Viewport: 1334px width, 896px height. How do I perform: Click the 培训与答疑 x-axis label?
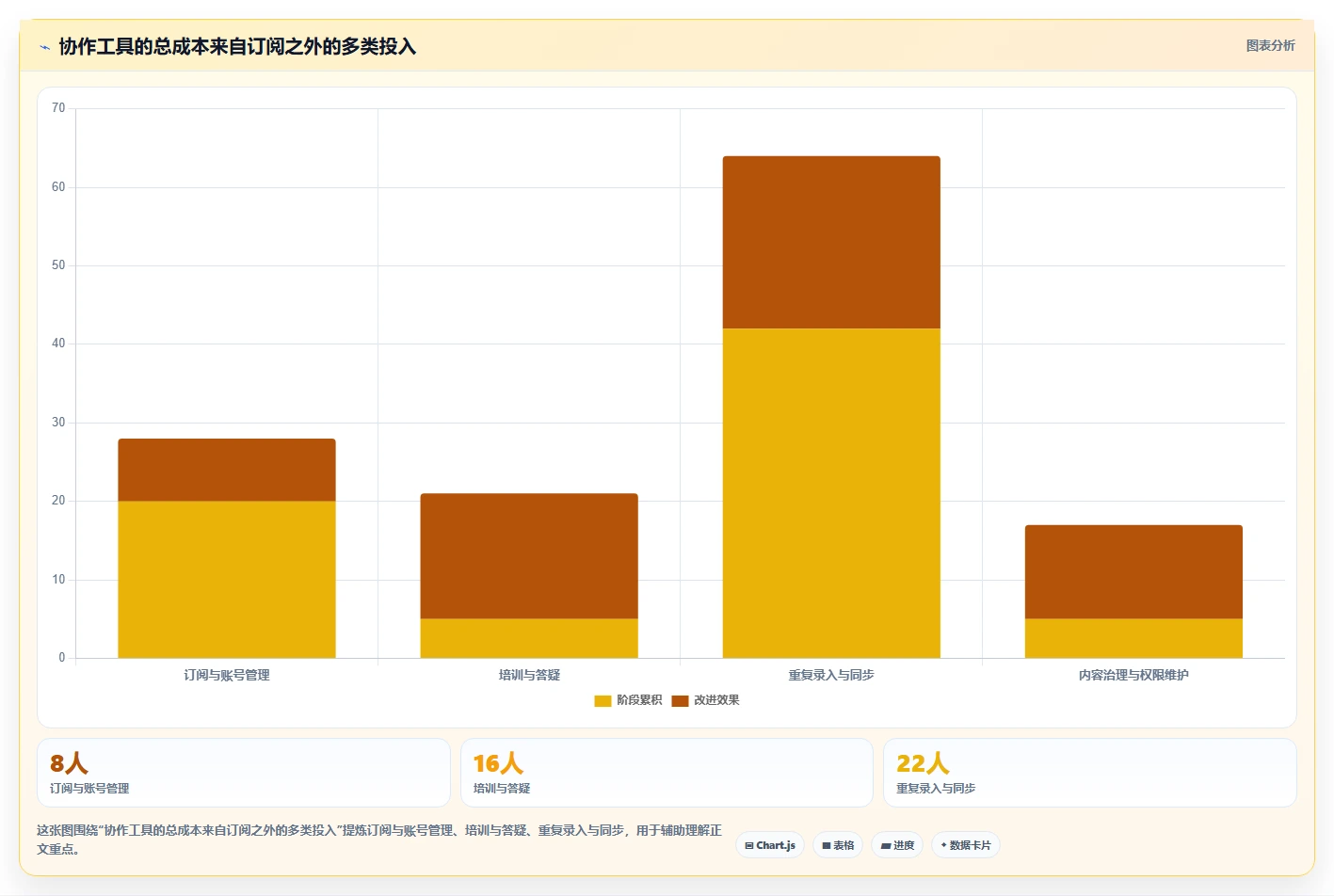coord(529,675)
